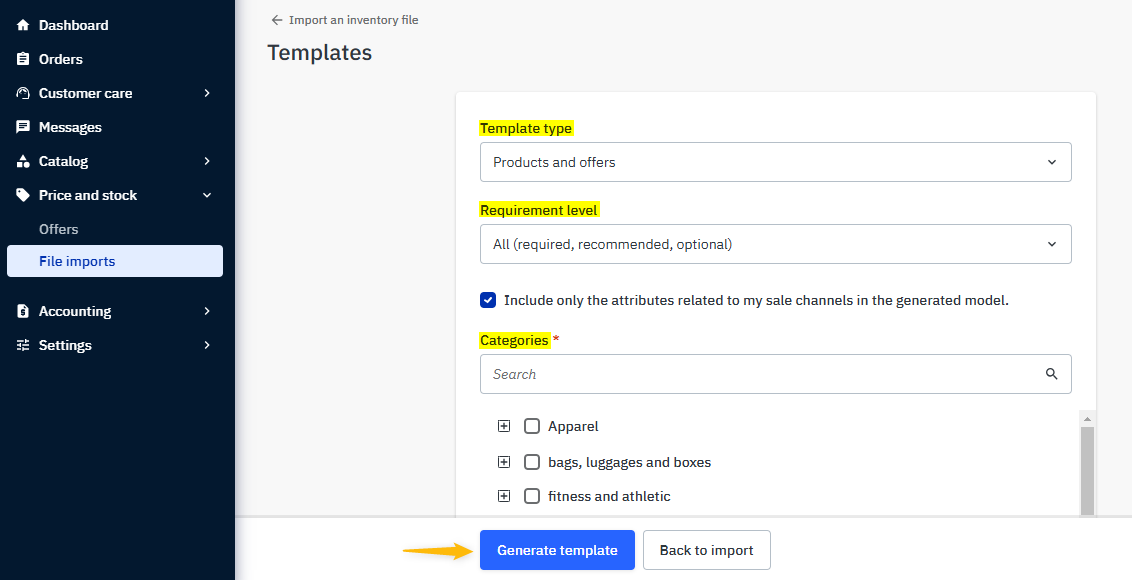This screenshot has height=580, width=1132.
Task: Click the Generate template button
Action: (557, 550)
